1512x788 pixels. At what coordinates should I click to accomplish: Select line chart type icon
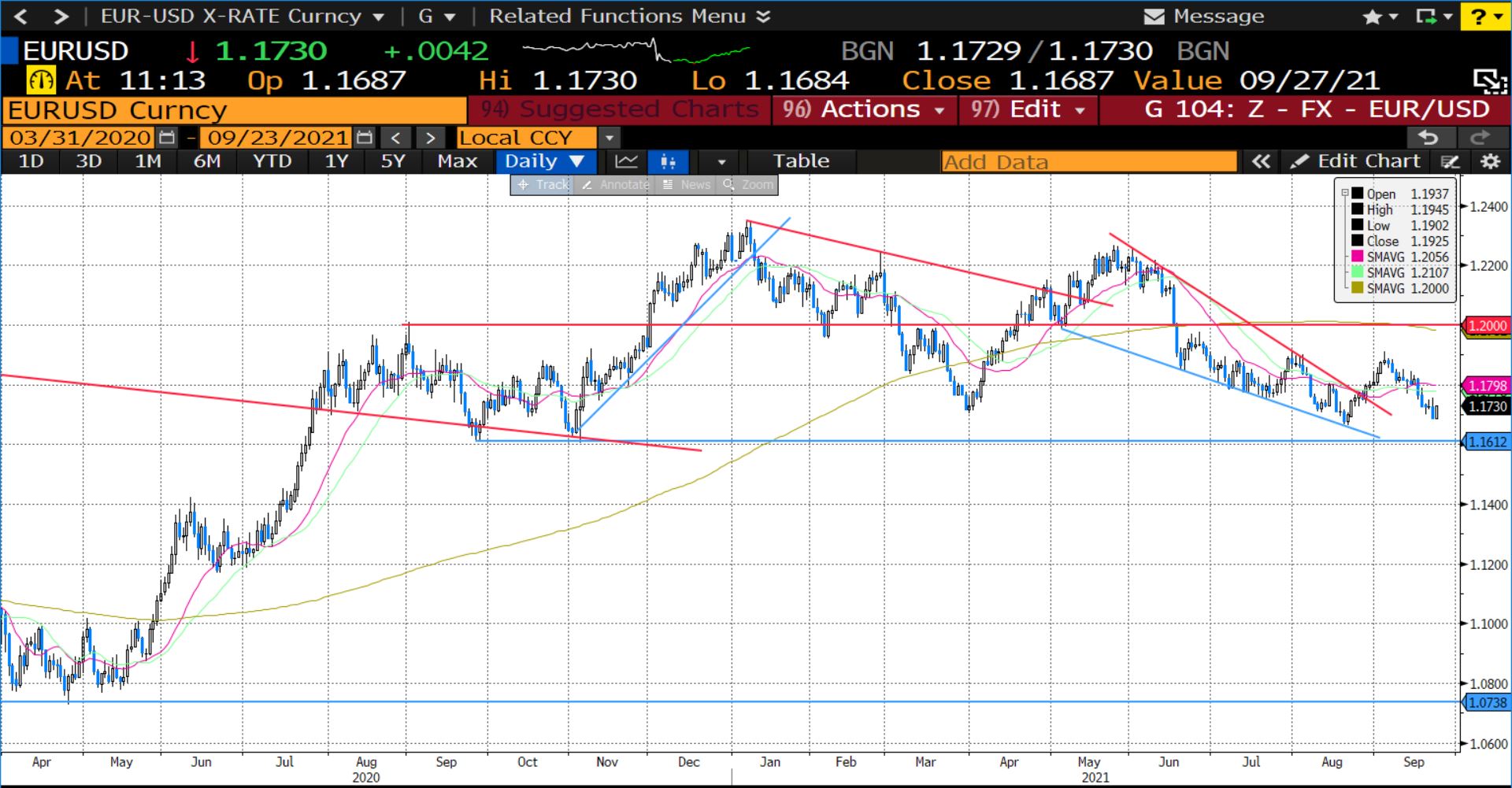(627, 161)
